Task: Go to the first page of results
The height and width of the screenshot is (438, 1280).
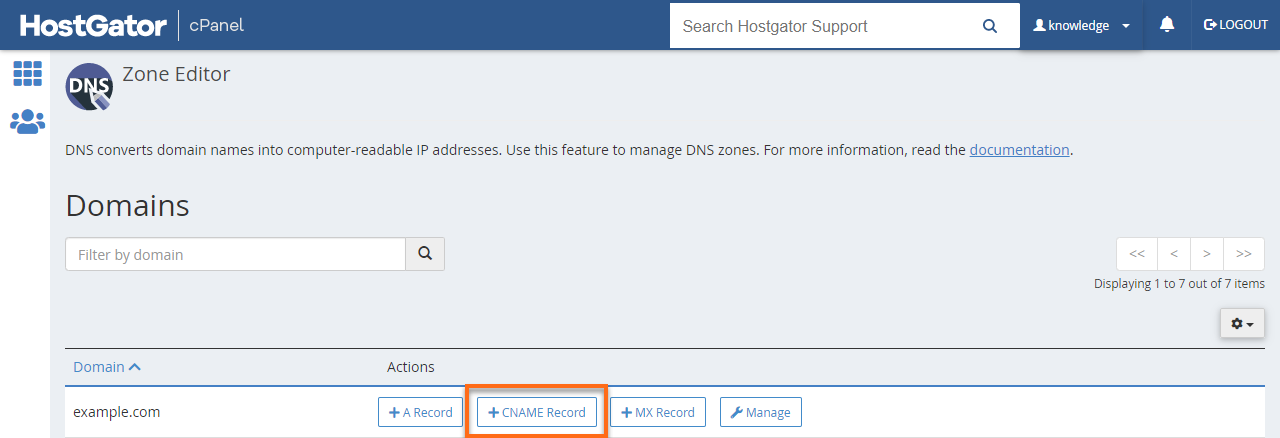Action: [1137, 254]
